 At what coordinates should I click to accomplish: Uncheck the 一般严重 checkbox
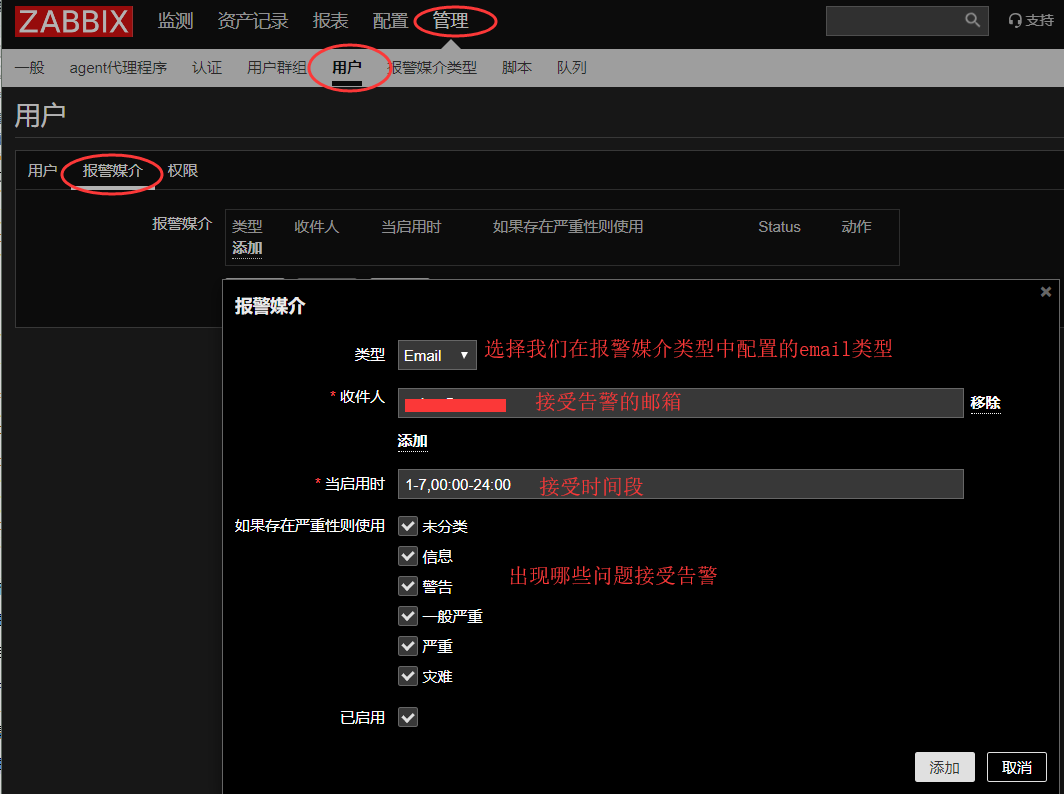pyautogui.click(x=408, y=616)
